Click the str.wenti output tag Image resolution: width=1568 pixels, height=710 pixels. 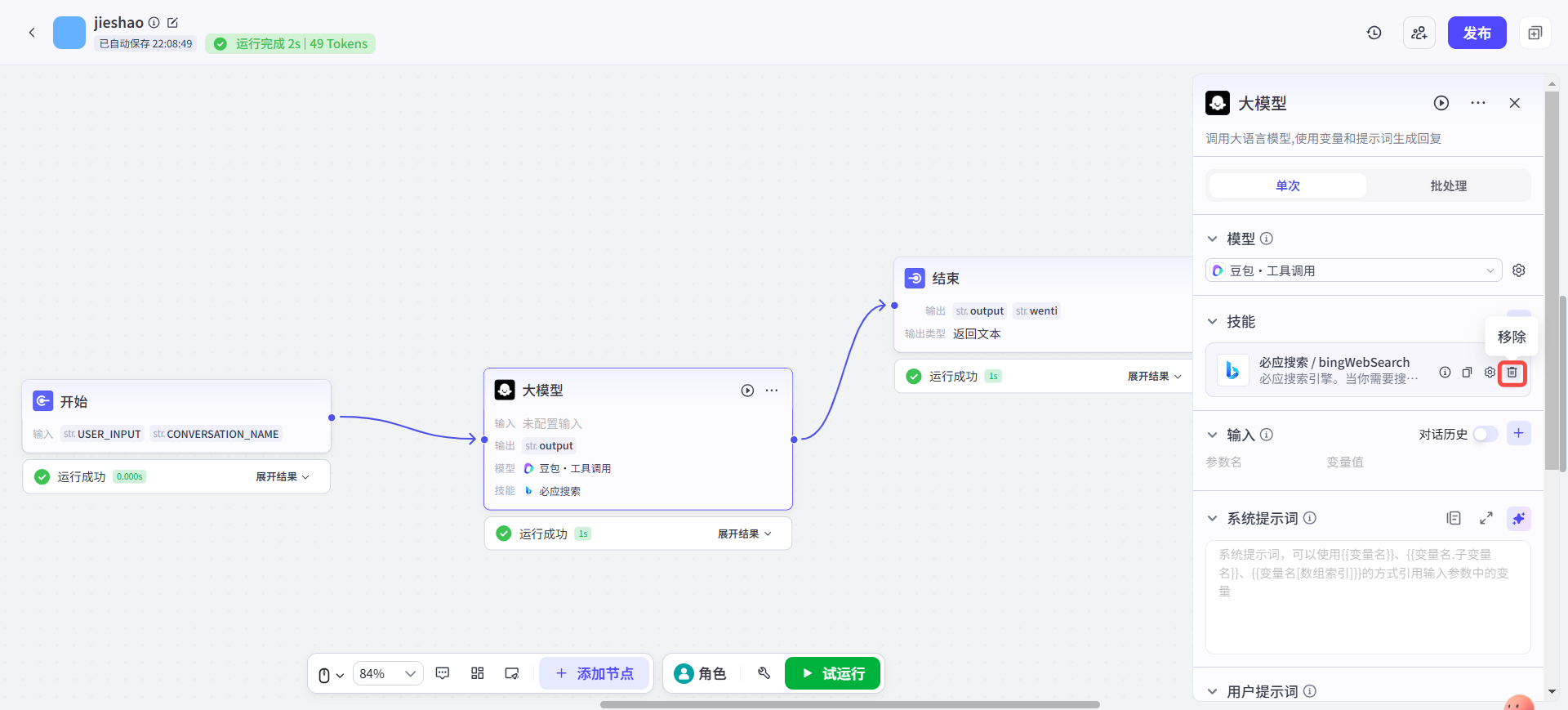click(x=1036, y=310)
